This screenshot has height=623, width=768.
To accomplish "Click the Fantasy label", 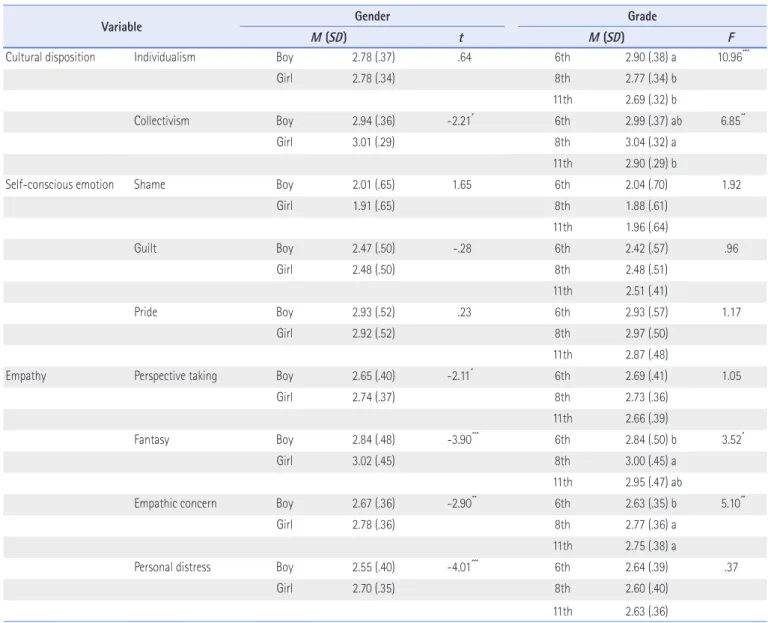I will point(151,440).
